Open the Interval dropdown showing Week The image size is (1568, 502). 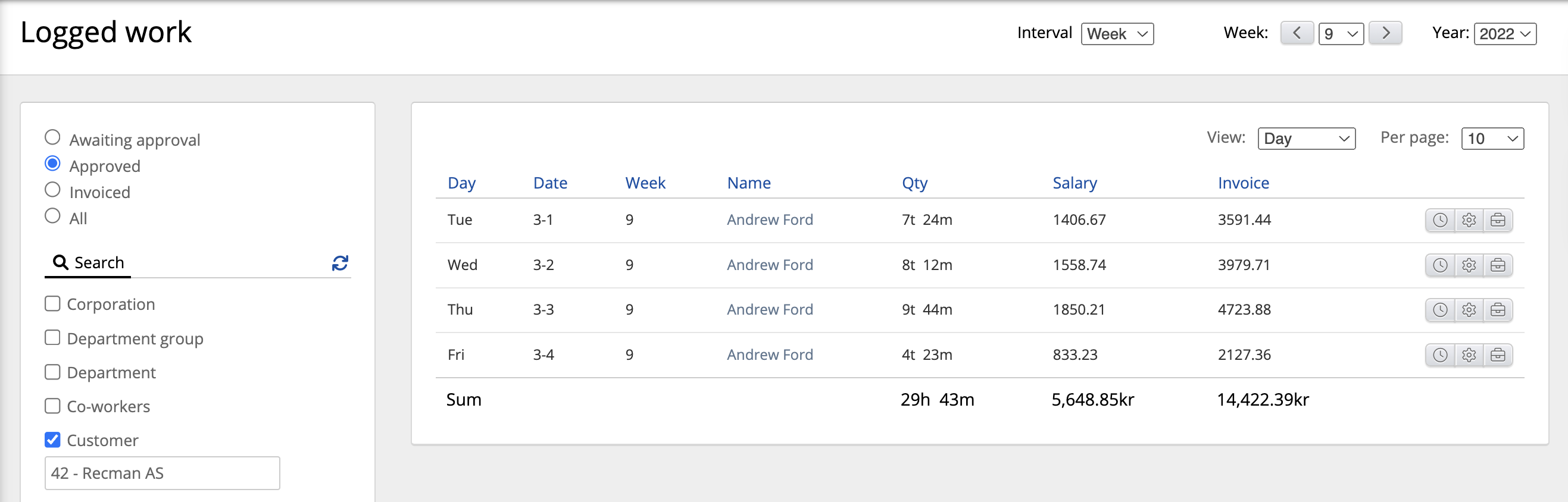1116,34
